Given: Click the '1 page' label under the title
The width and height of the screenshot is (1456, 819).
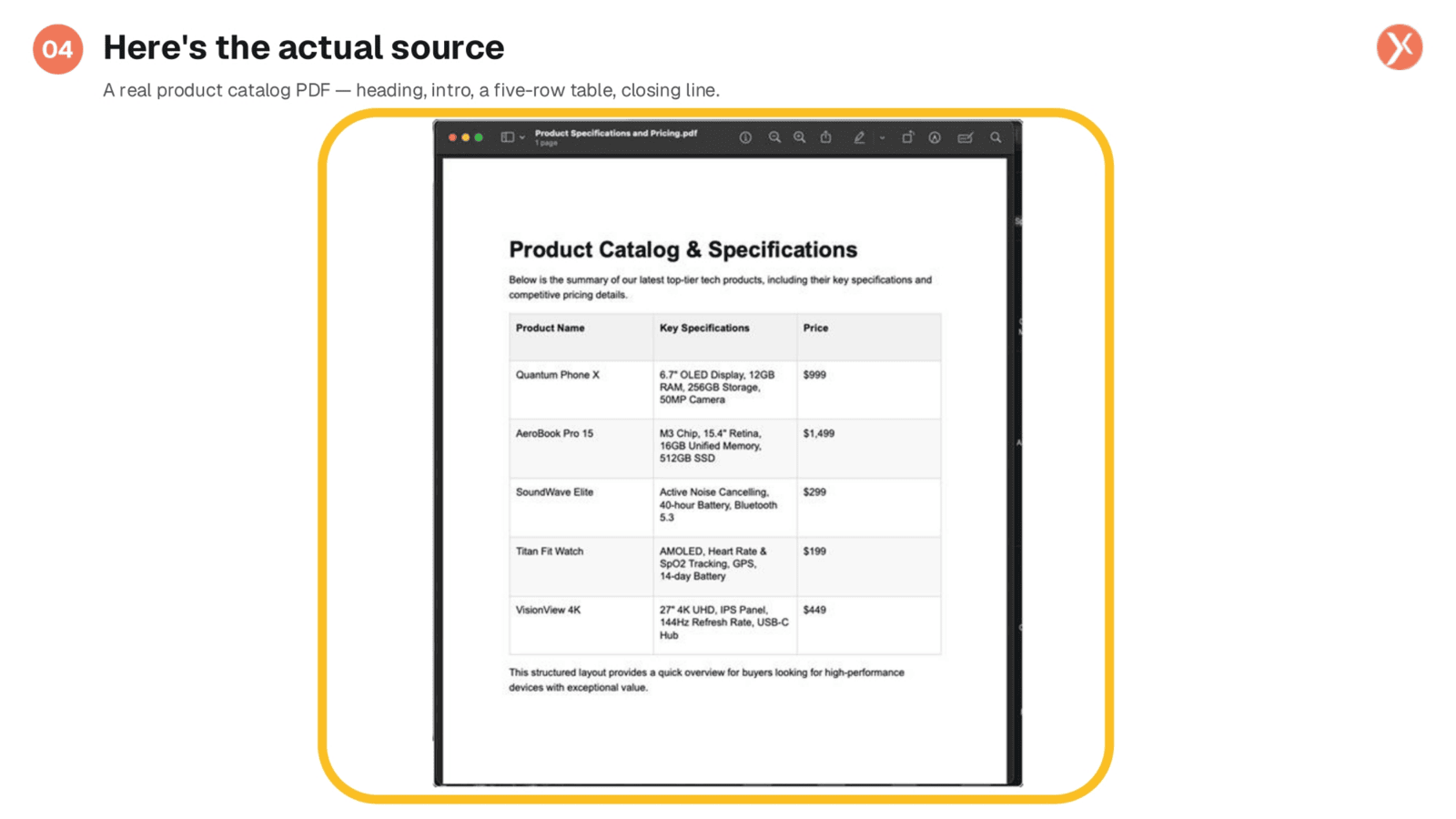Looking at the screenshot, I should pos(546,143).
